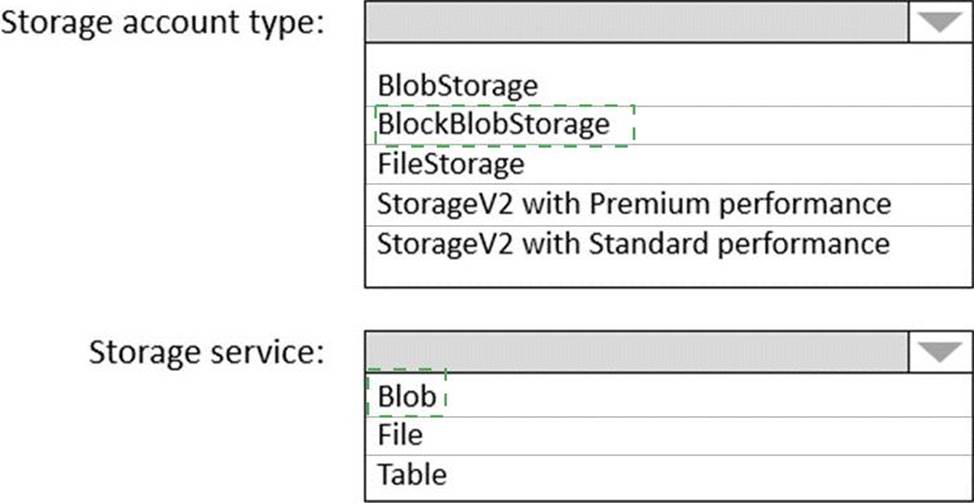The image size is (974, 503).
Task: Select FileStorage from the list
Action: (450, 163)
